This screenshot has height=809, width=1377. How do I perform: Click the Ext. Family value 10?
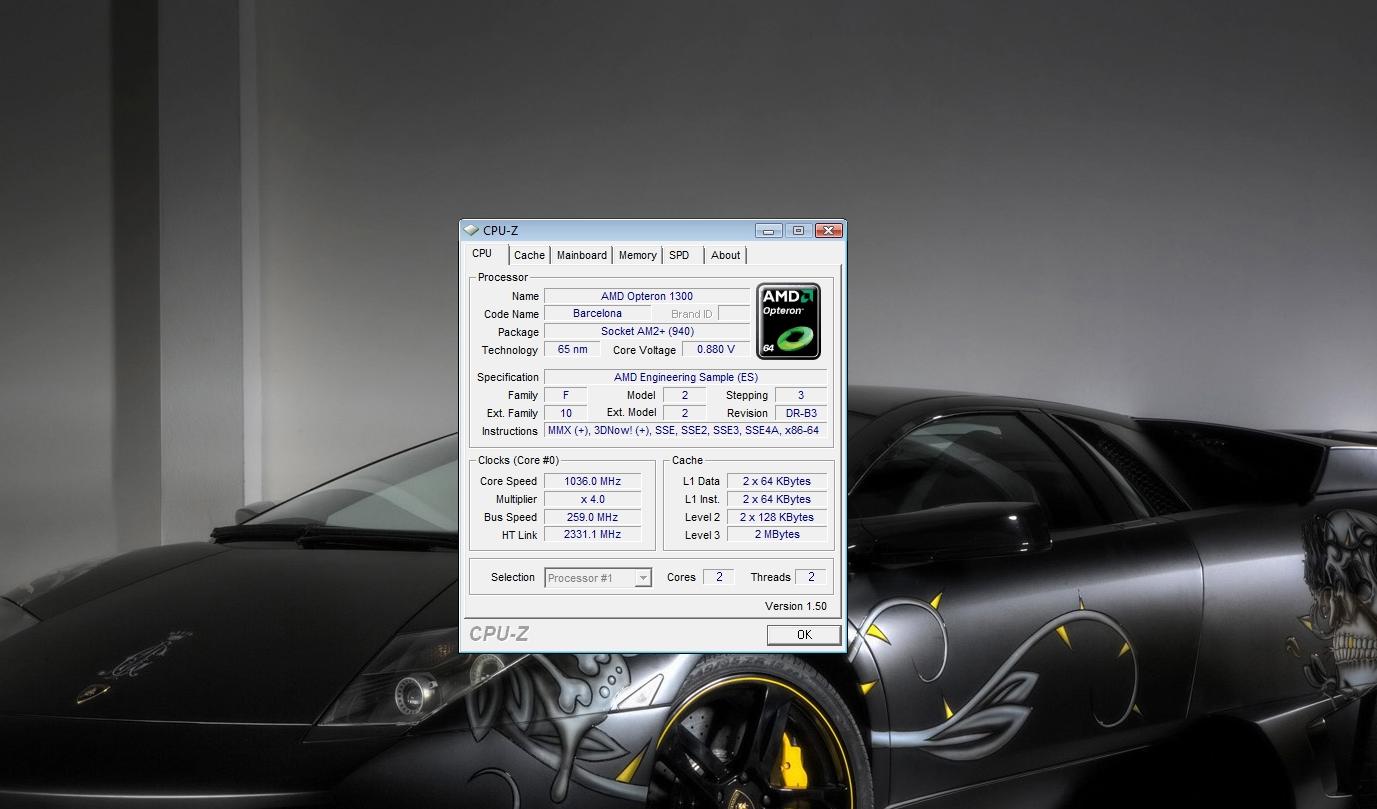(566, 413)
